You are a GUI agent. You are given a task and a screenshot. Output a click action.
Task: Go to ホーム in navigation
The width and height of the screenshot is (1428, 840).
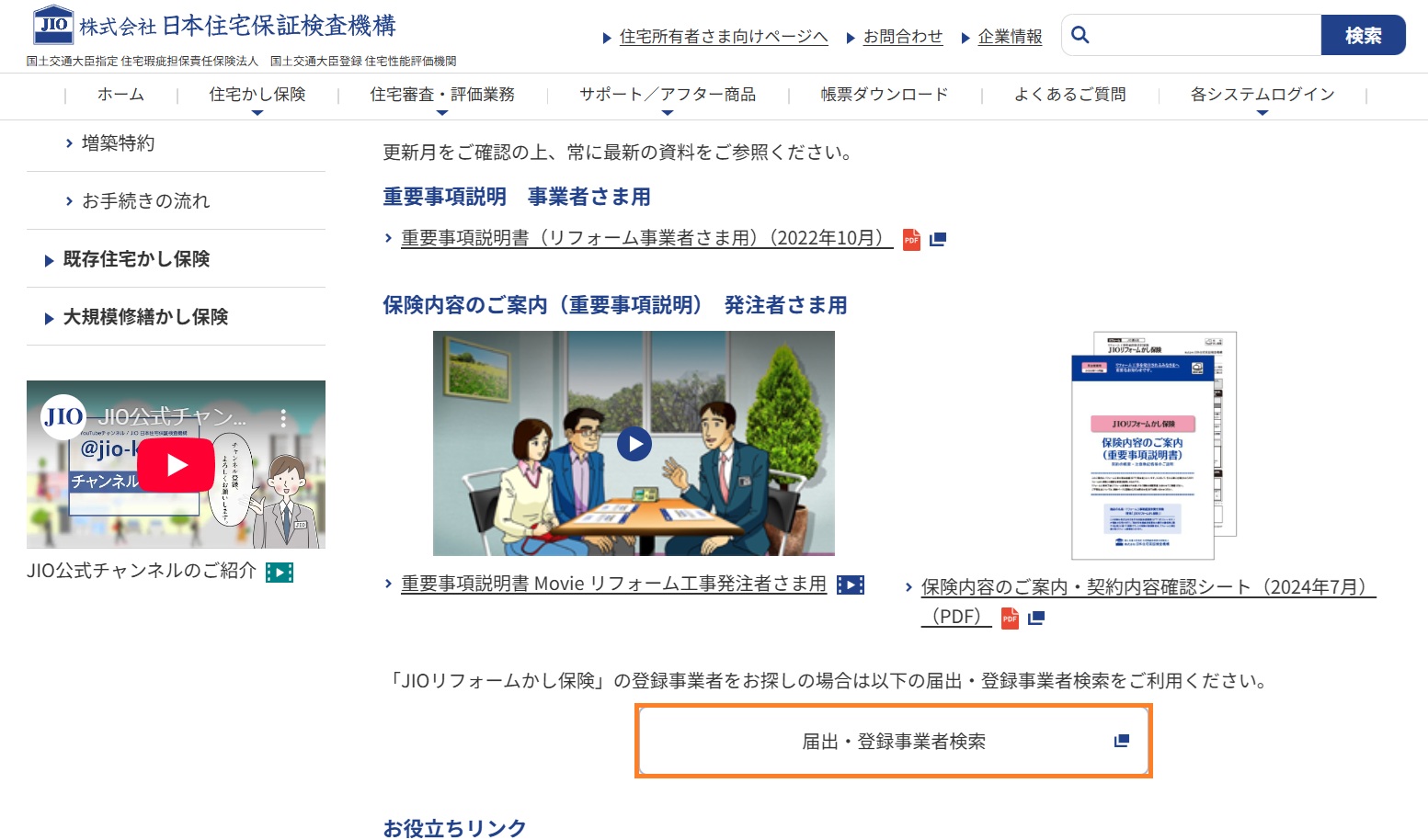120,95
